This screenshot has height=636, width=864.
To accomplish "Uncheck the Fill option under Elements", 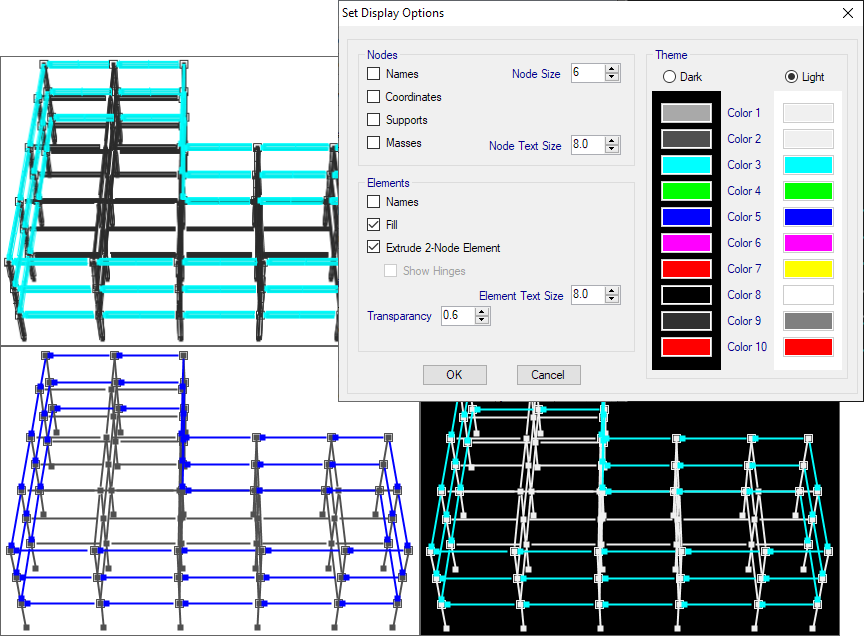I will [x=374, y=225].
